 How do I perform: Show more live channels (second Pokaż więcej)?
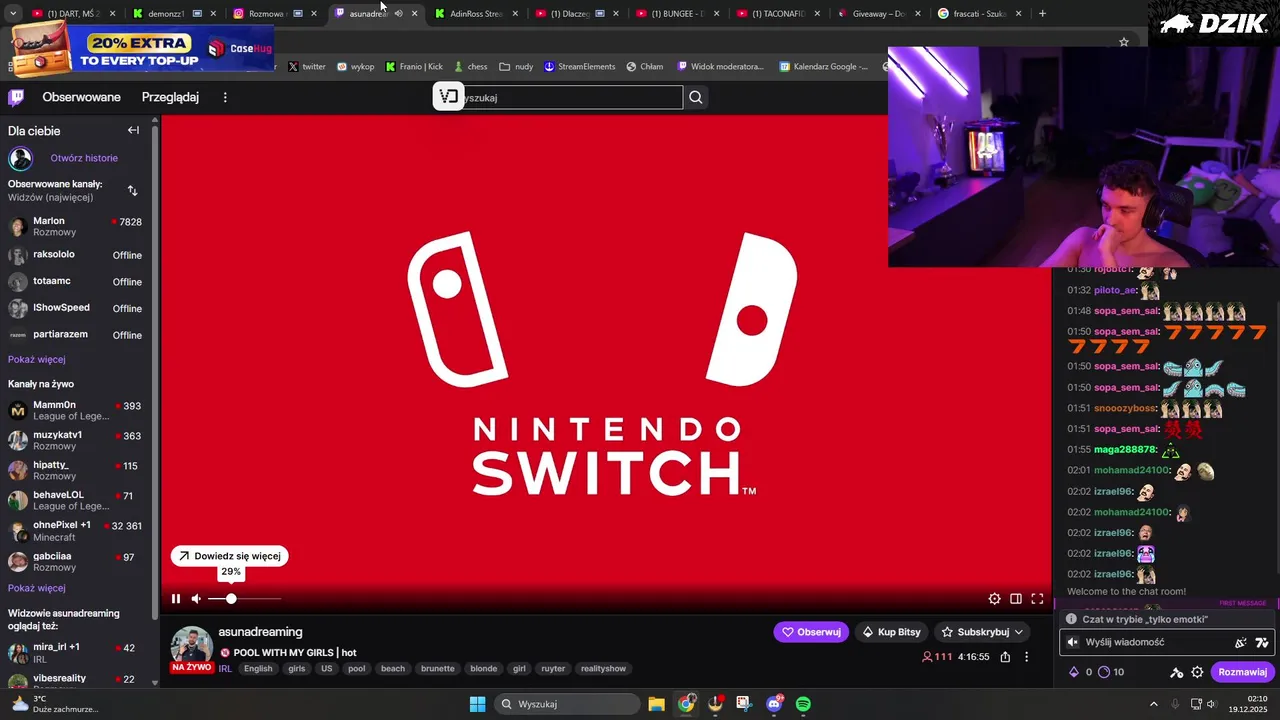point(37,588)
